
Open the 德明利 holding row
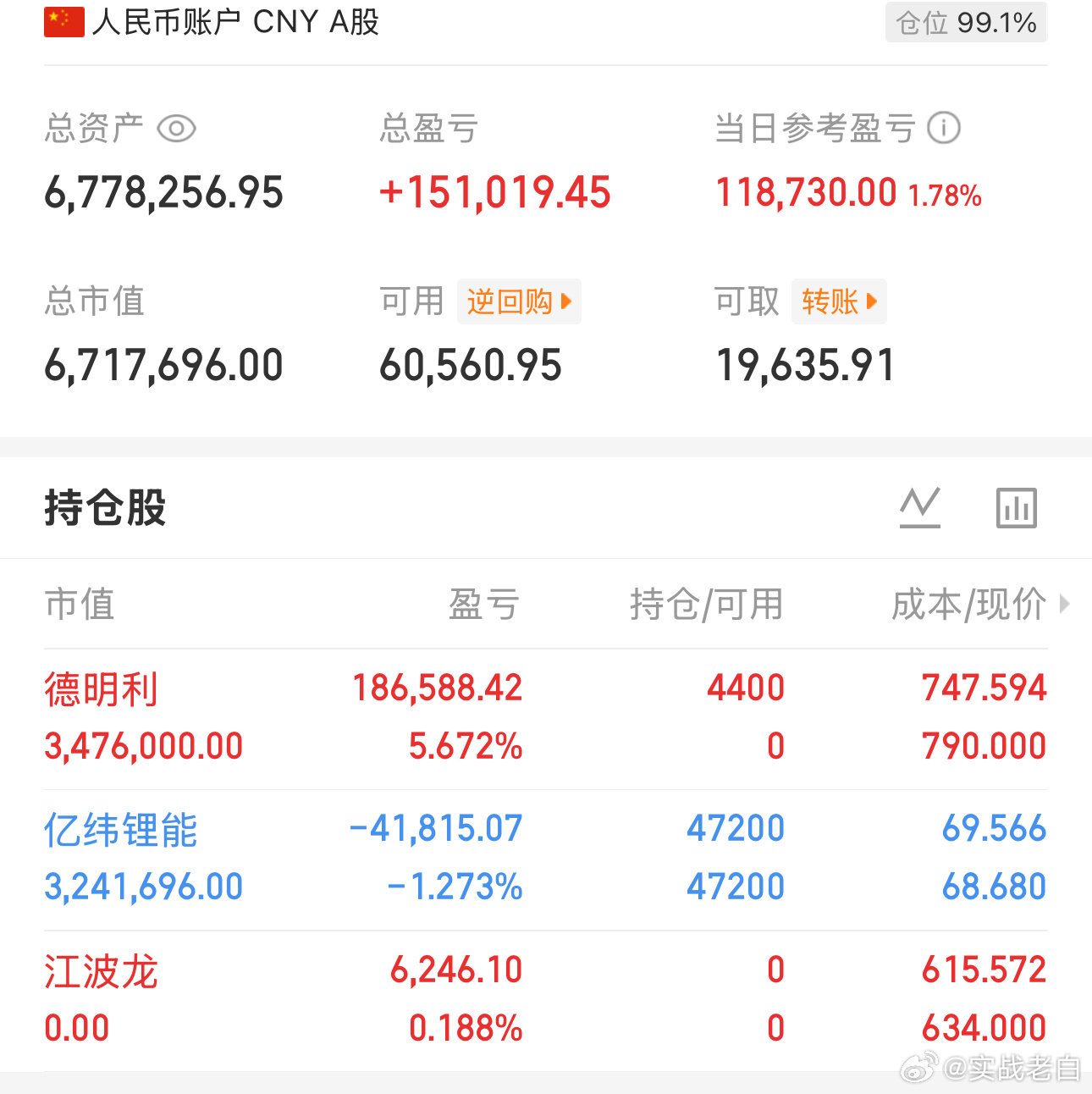(x=546, y=719)
